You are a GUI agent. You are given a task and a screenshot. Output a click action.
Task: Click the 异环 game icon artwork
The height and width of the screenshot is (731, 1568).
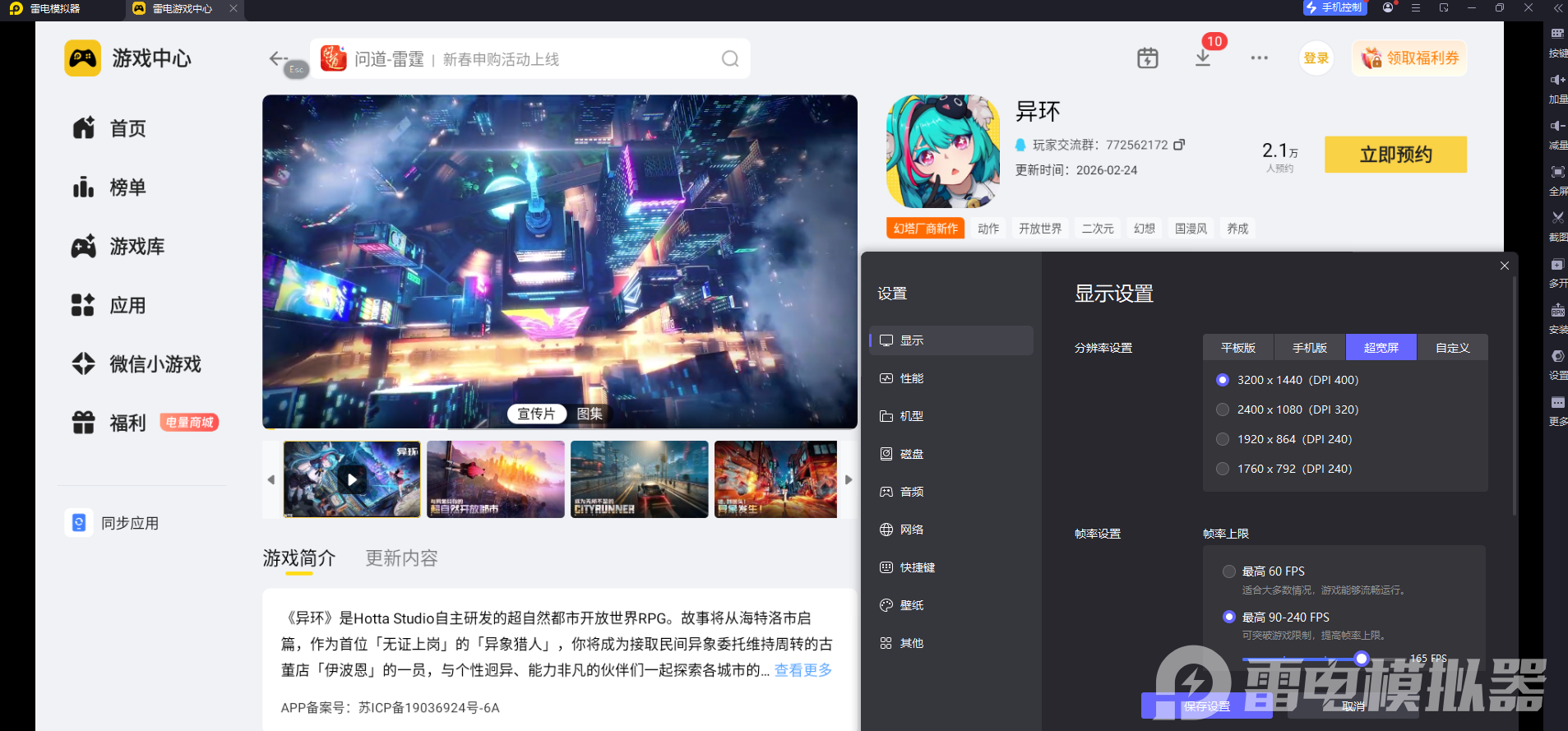pos(943,151)
